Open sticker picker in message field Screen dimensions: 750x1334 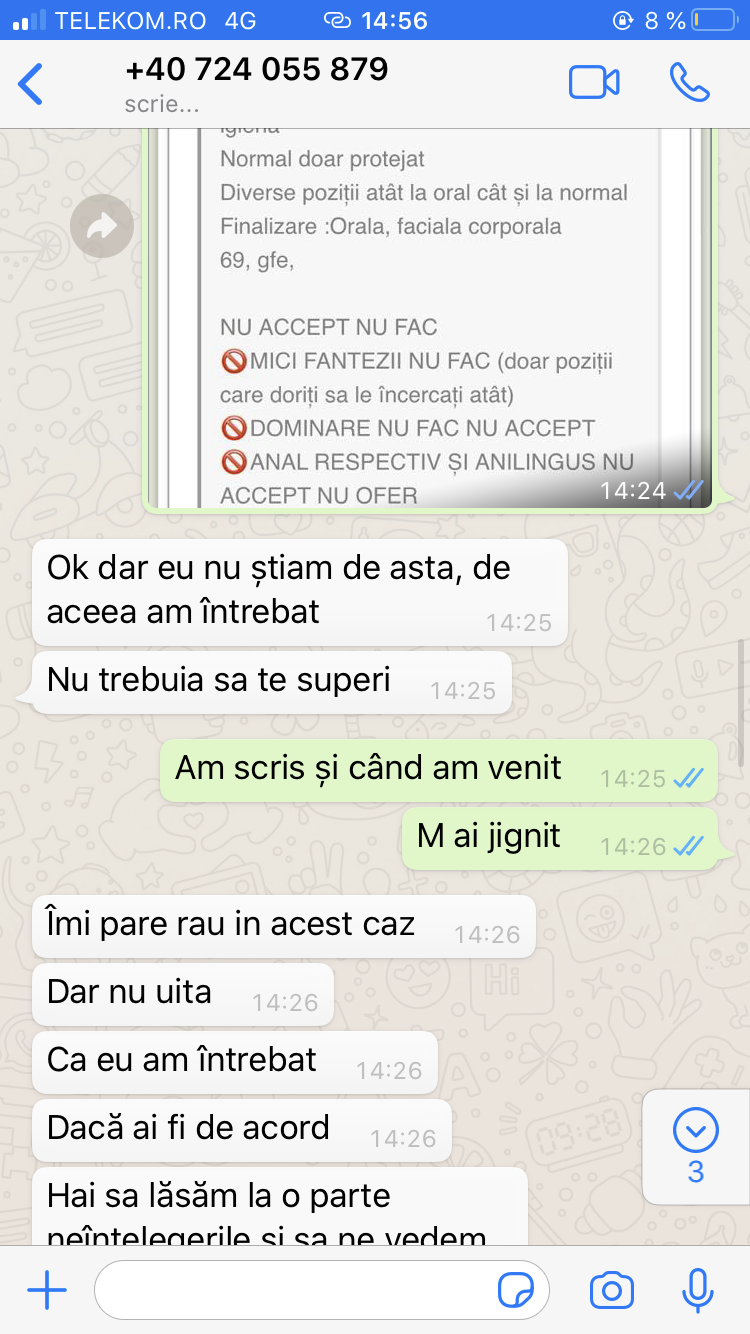tap(516, 1291)
